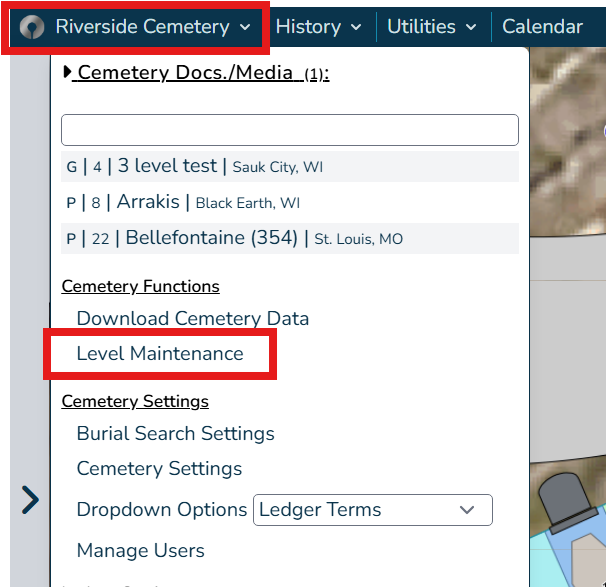
Task: Select Arrakis in Black Earth, WI
Action: click(x=290, y=202)
